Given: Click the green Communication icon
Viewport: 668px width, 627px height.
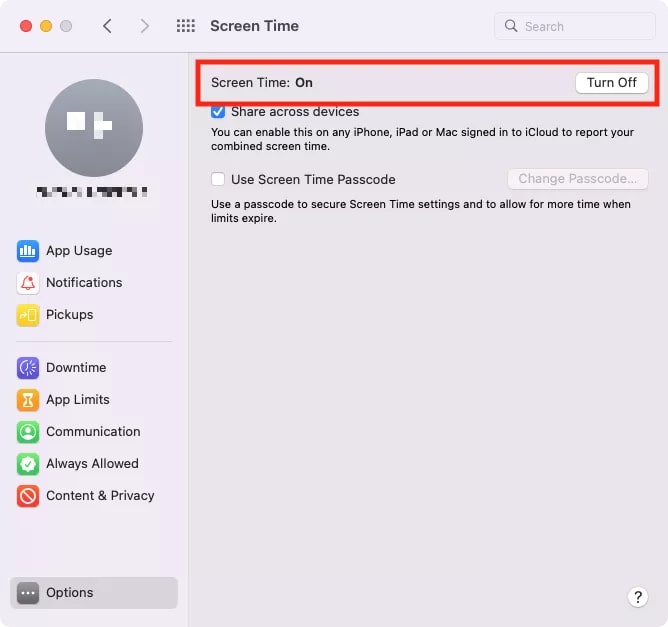Looking at the screenshot, I should 28,432.
